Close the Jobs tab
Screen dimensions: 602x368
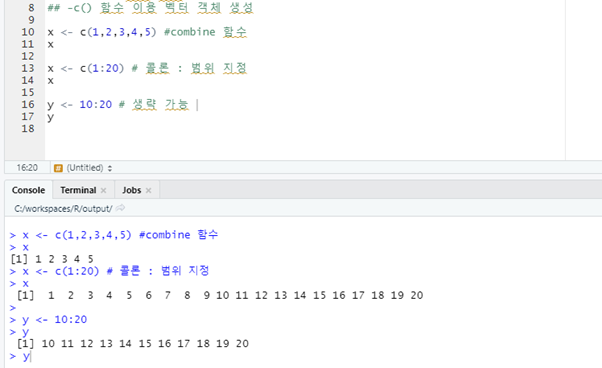[149, 190]
